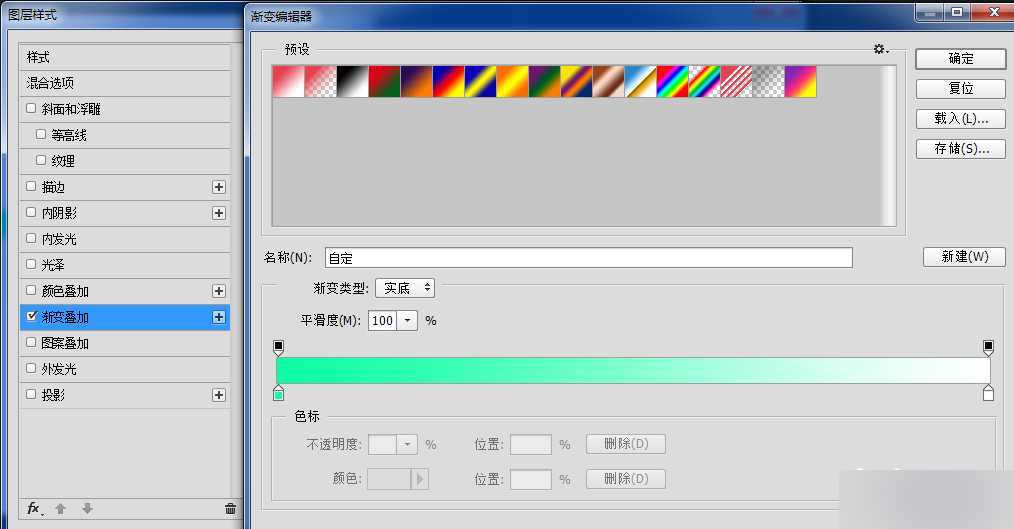Open the smoothness (平滑度) value dropdown

tap(407, 321)
